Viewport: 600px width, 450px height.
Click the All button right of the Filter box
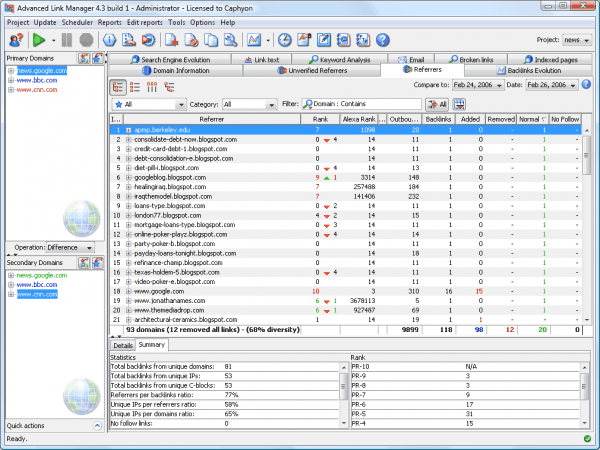437,104
